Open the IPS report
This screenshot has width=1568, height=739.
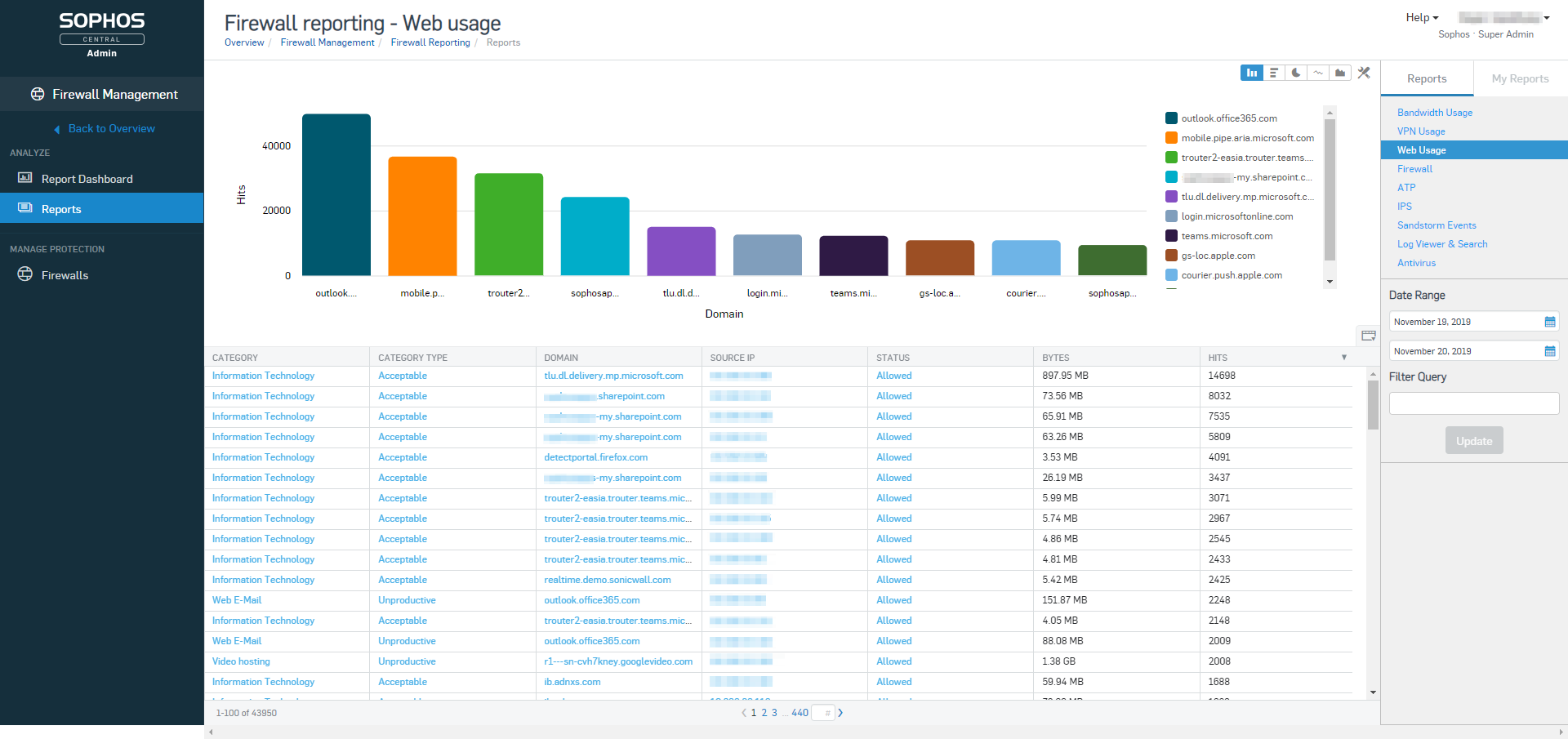pyautogui.click(x=1405, y=207)
